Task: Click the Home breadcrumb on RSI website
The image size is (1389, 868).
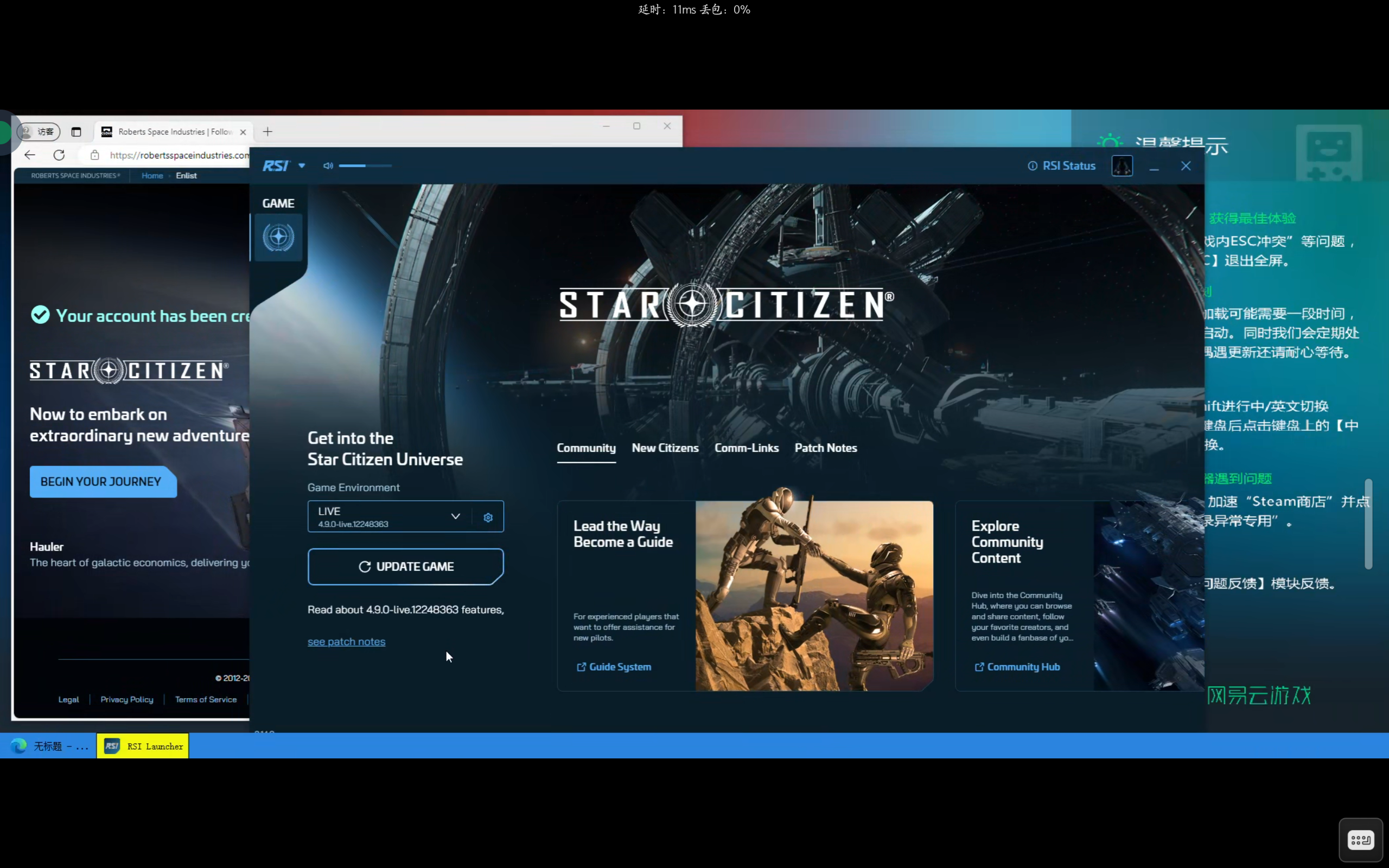Action: point(152,176)
